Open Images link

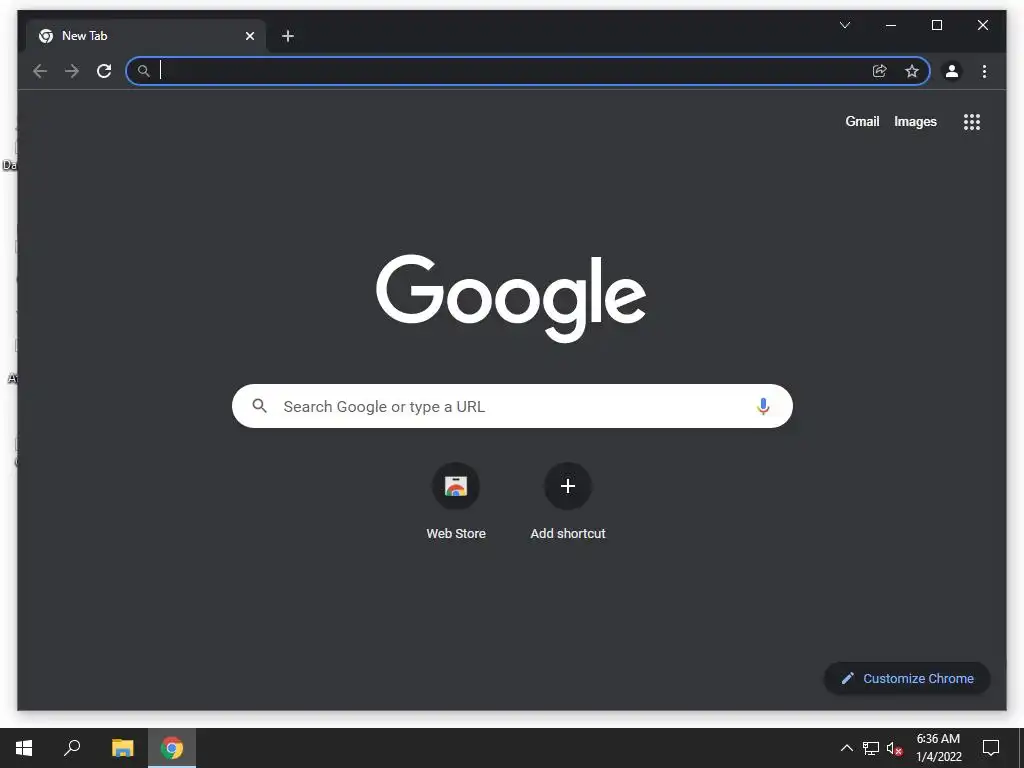pyautogui.click(x=915, y=121)
